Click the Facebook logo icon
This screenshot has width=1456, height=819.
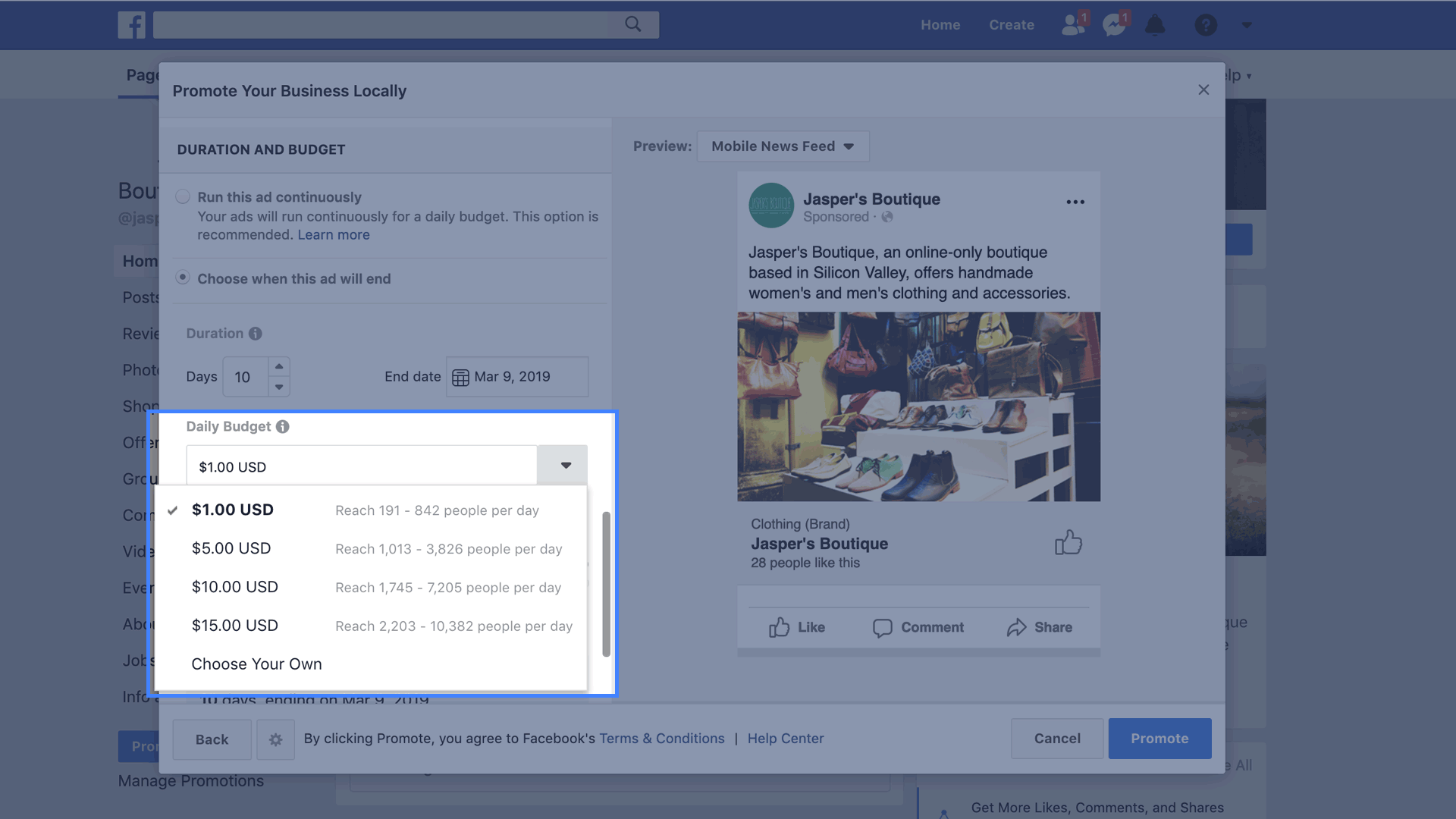[131, 25]
